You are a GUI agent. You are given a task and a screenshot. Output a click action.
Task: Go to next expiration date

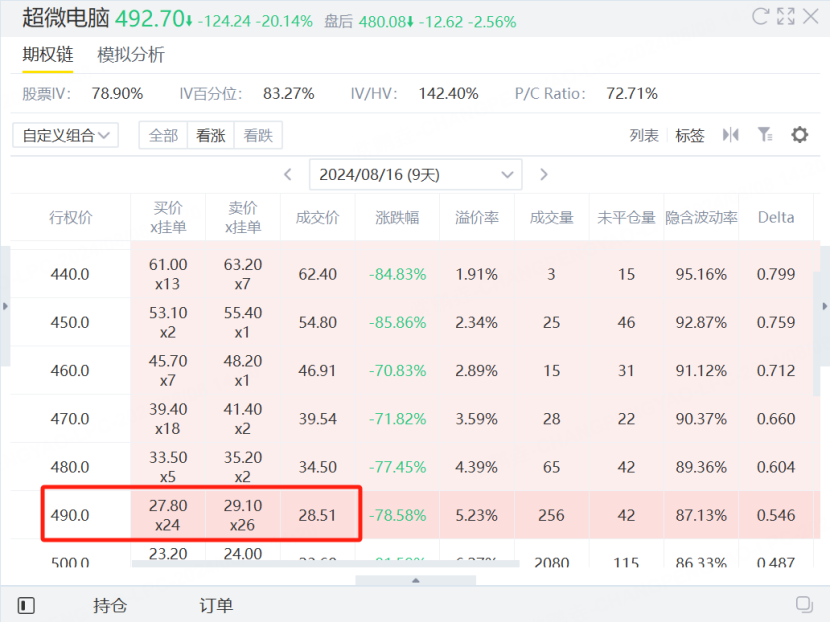coord(544,175)
